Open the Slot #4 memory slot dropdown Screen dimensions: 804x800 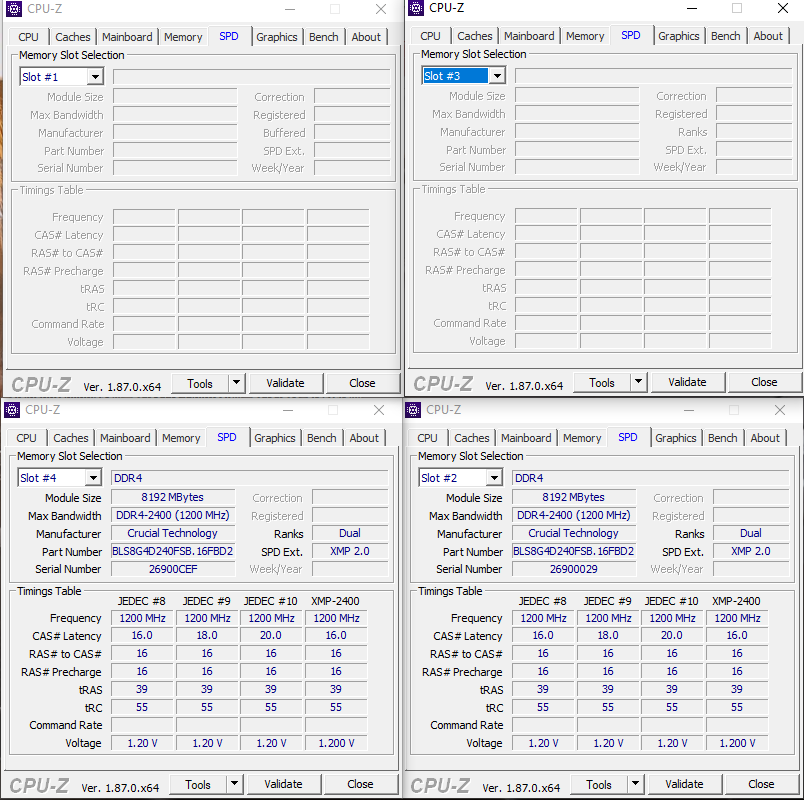click(x=93, y=478)
